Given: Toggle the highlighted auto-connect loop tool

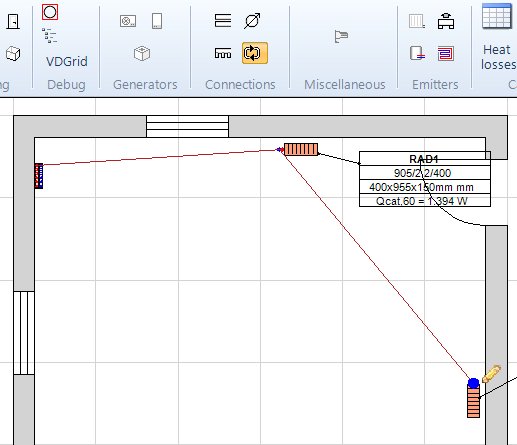Looking at the screenshot, I should (255, 53).
